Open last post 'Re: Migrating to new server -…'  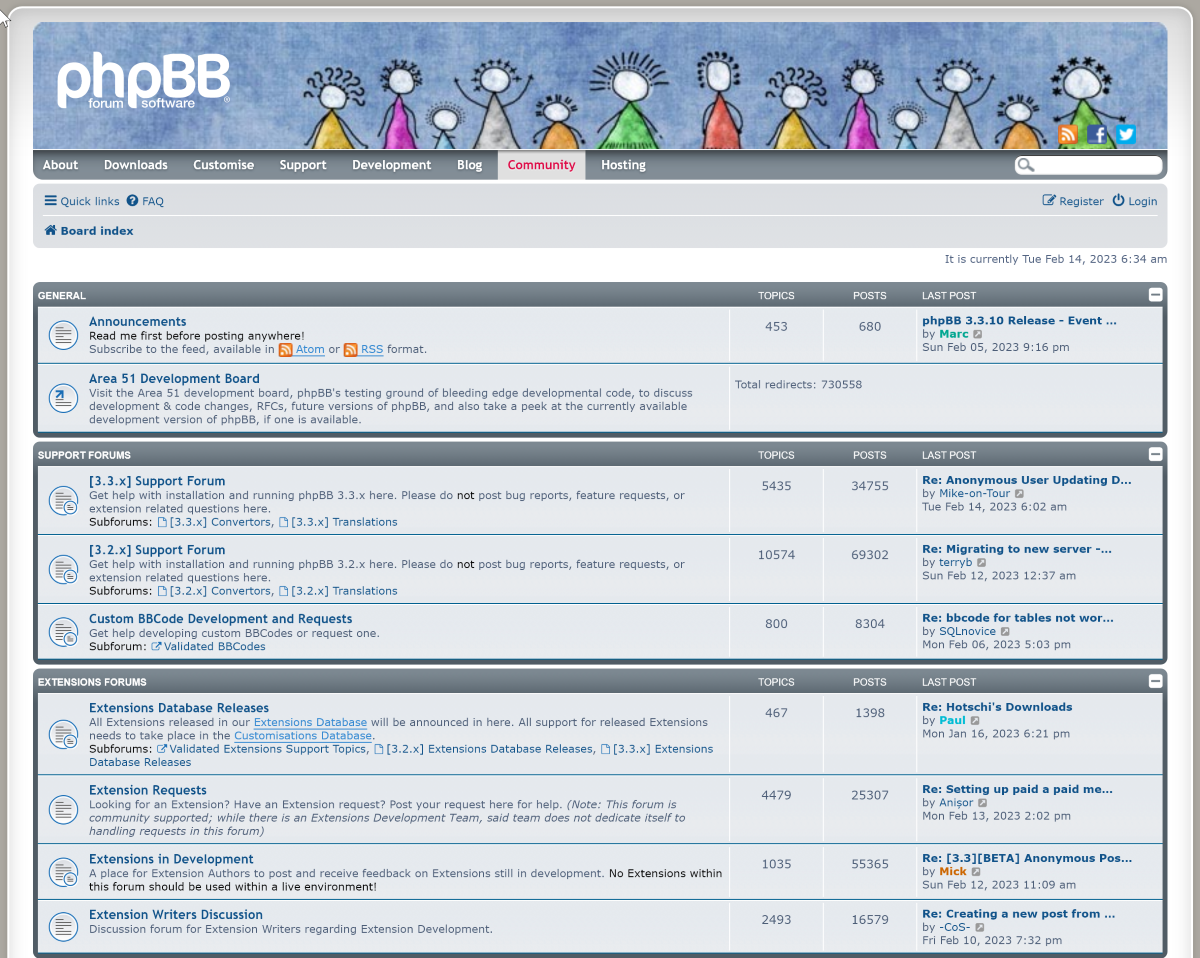1017,549
